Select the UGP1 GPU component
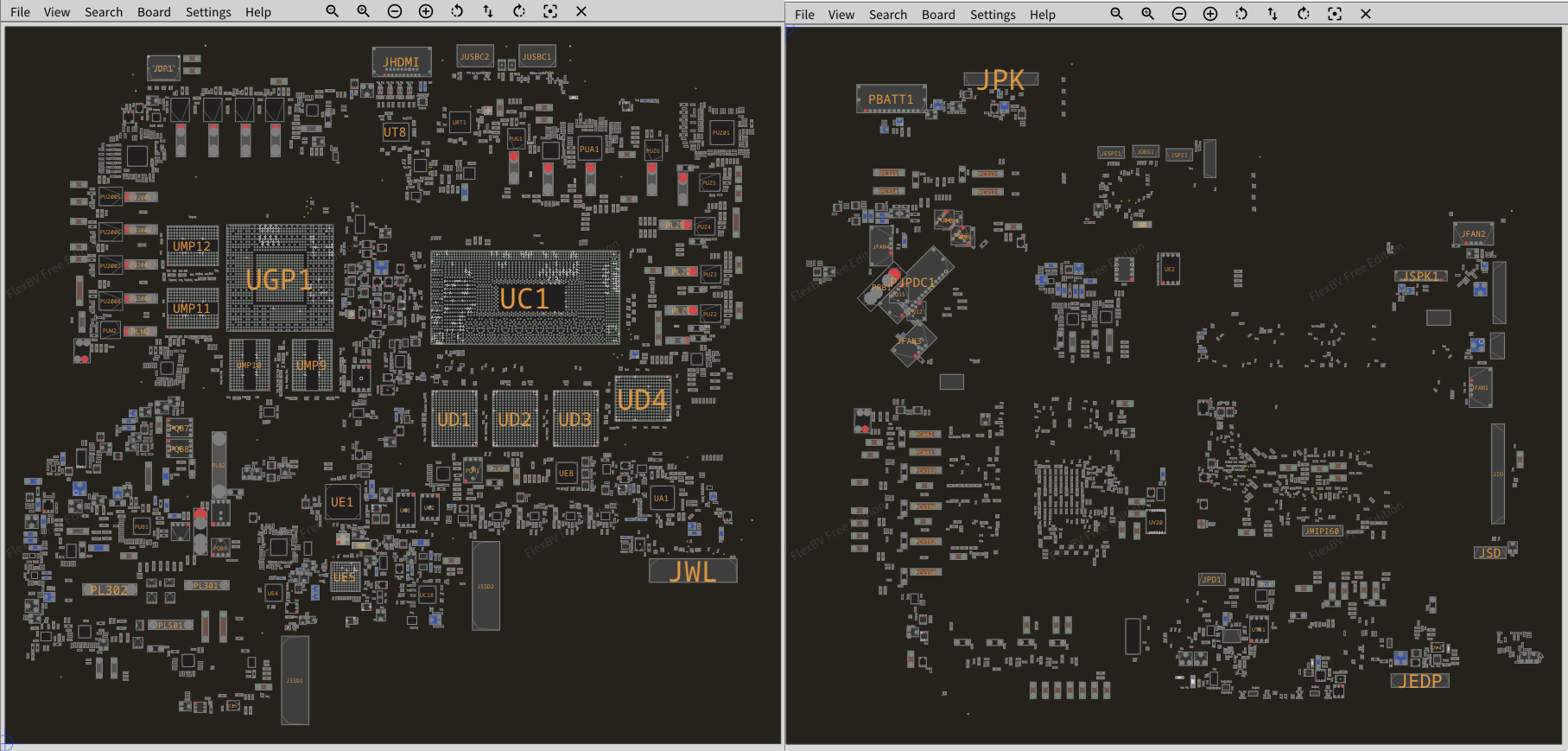This screenshot has width=1568, height=751. pyautogui.click(x=279, y=278)
